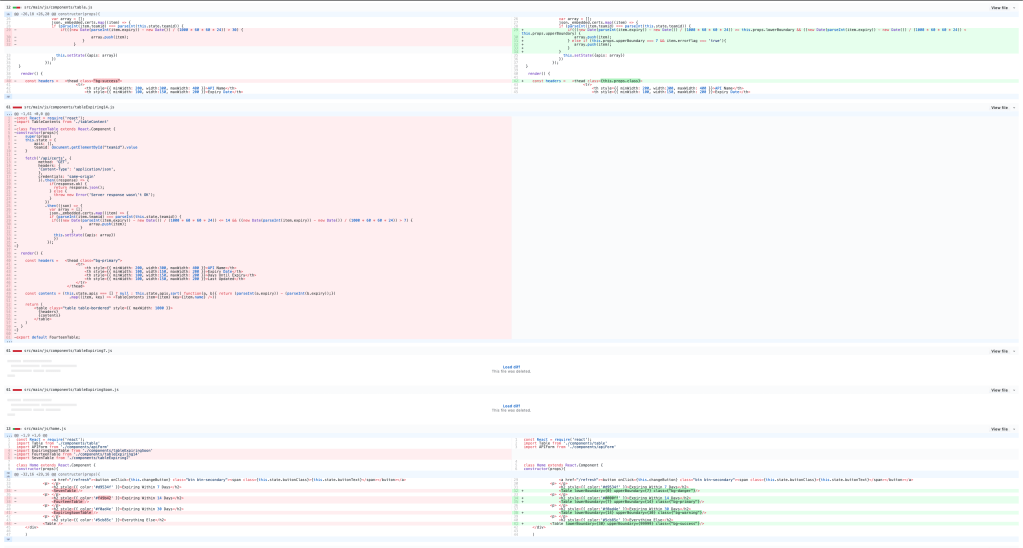Click View file for table.js

coord(998,7)
